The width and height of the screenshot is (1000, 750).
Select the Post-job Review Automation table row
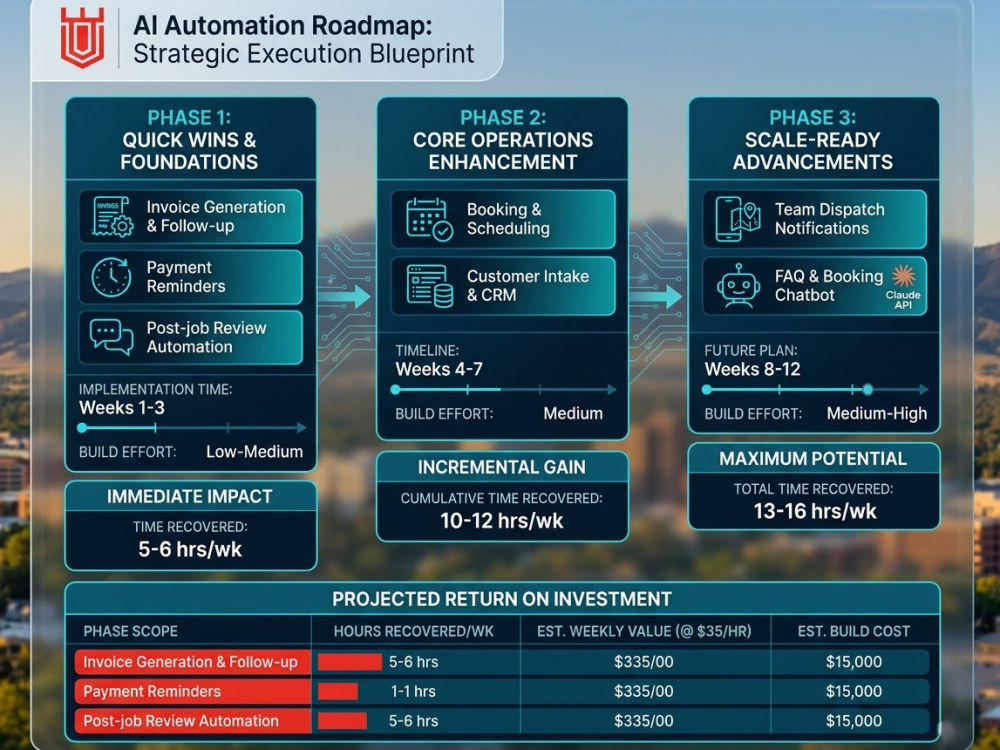502,721
